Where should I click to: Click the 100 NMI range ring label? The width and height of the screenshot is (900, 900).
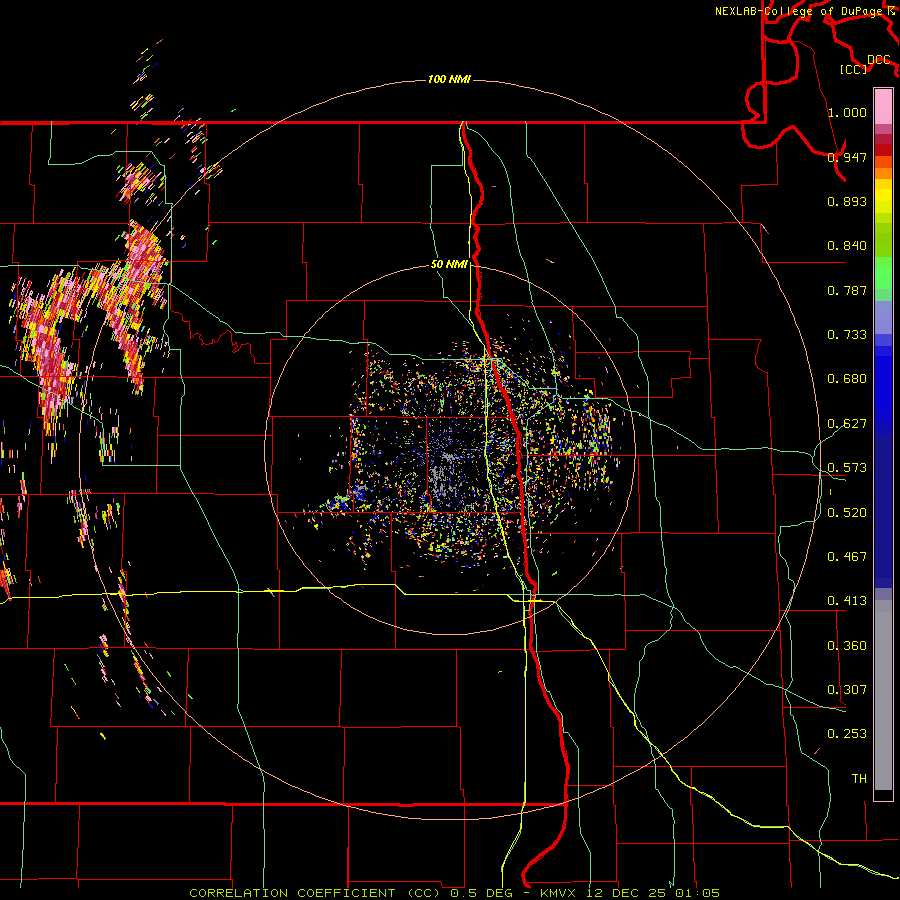(x=449, y=79)
